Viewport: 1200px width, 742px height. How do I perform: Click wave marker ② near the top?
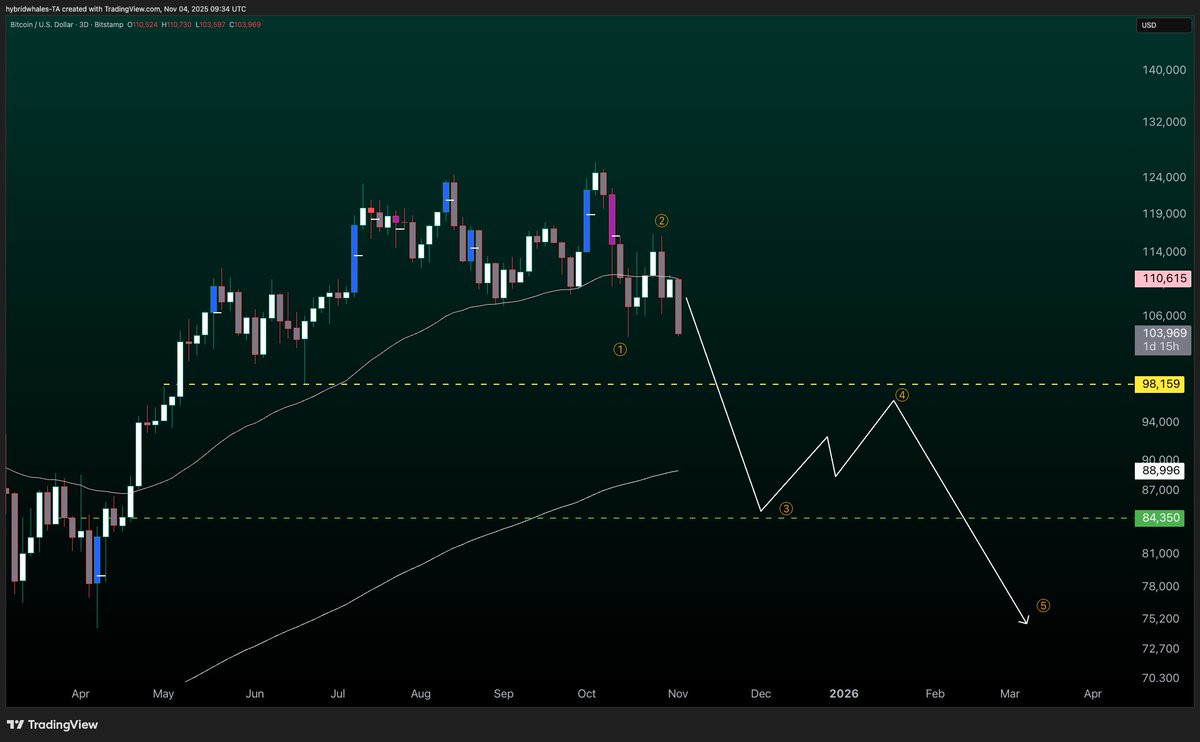[661, 220]
